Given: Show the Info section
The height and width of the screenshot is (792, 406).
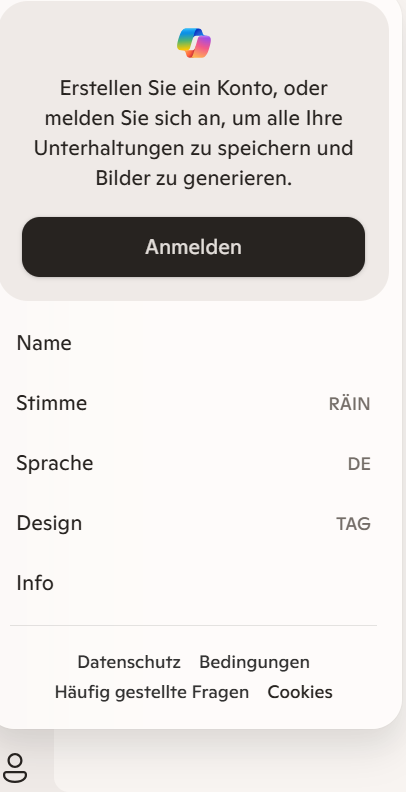Looking at the screenshot, I should 193,583.
